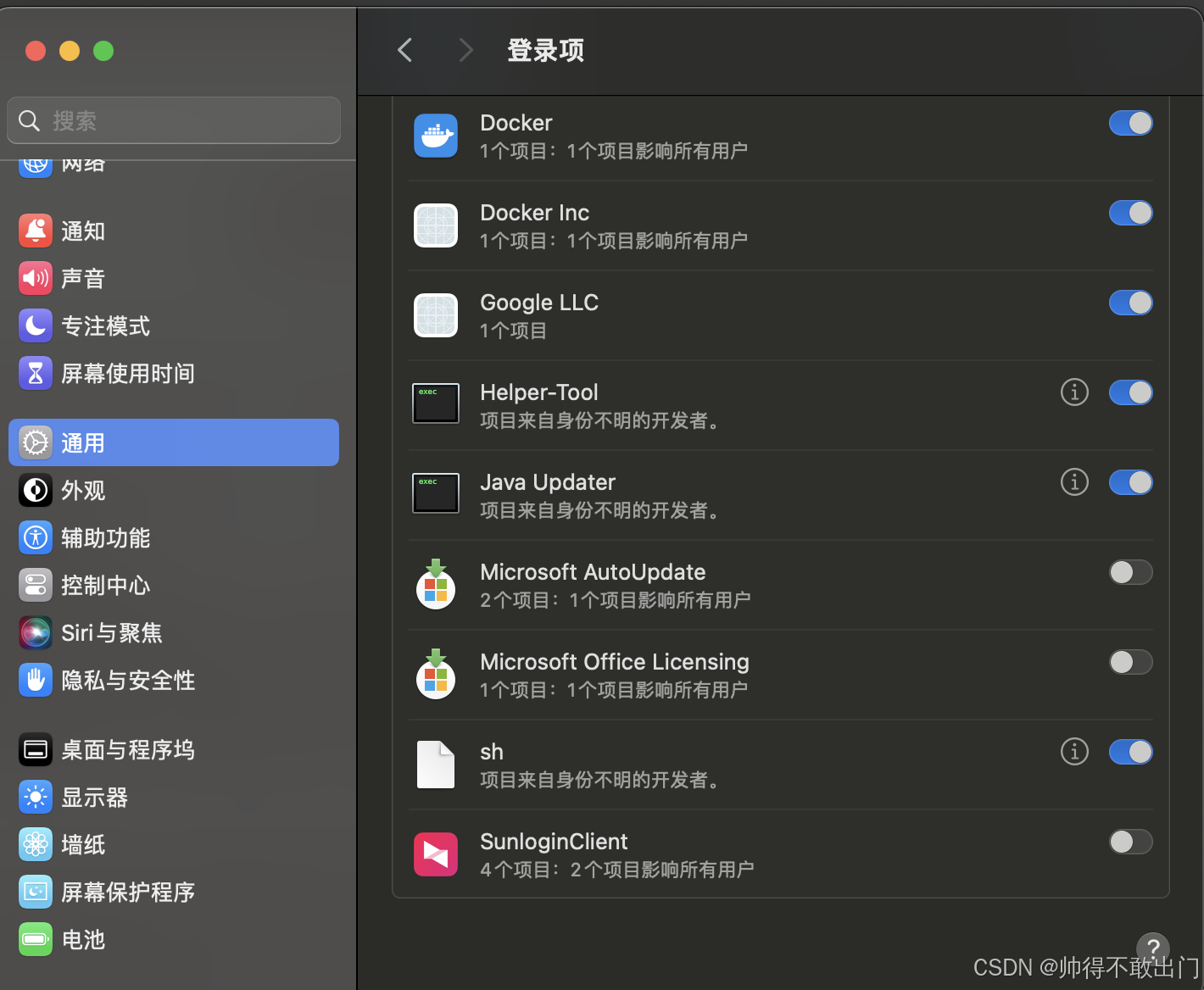Screen dimensions: 1204x990
Task: Click the SunloginClient name text
Action: point(554,842)
